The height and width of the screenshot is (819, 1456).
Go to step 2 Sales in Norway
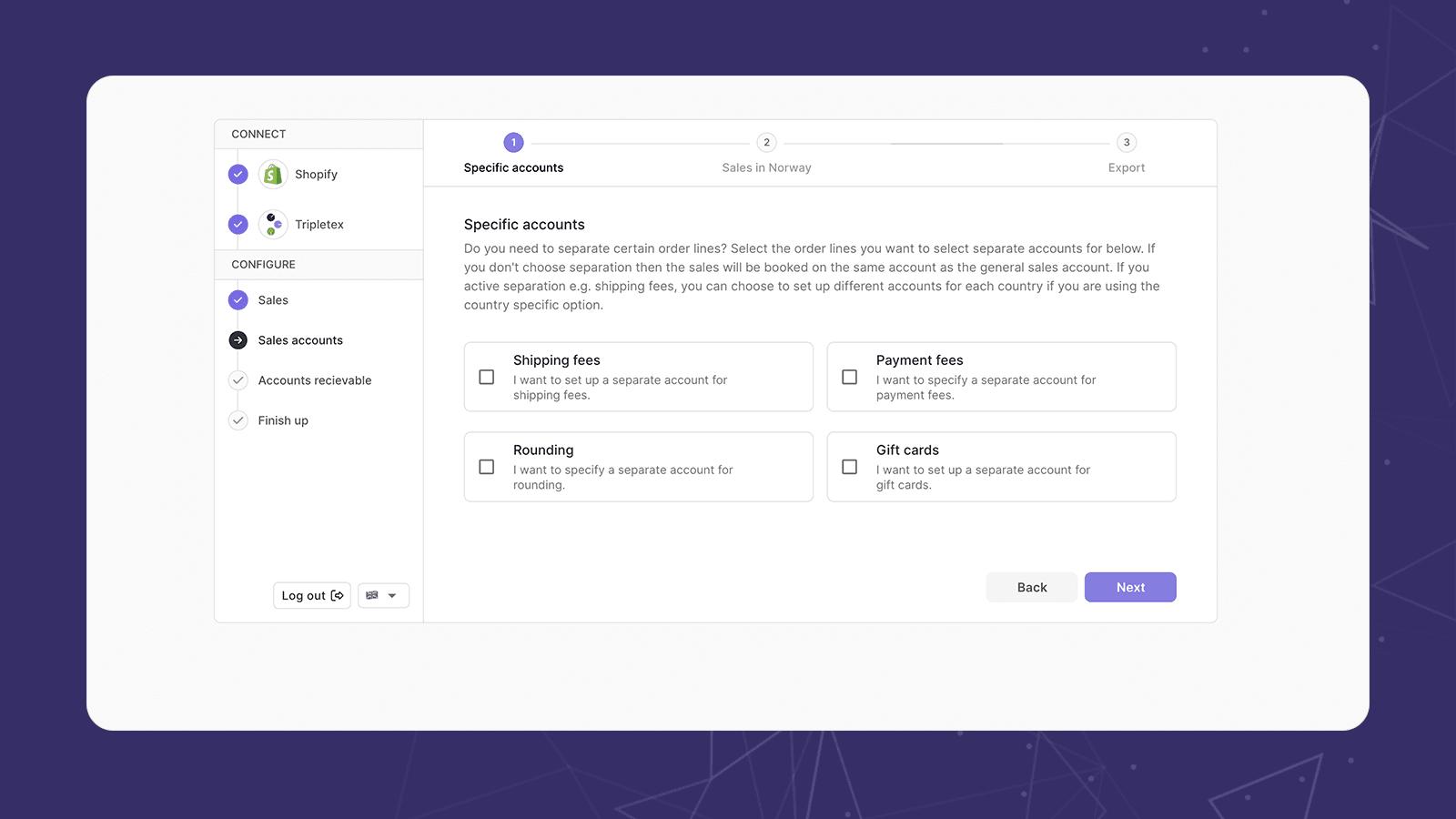766,143
